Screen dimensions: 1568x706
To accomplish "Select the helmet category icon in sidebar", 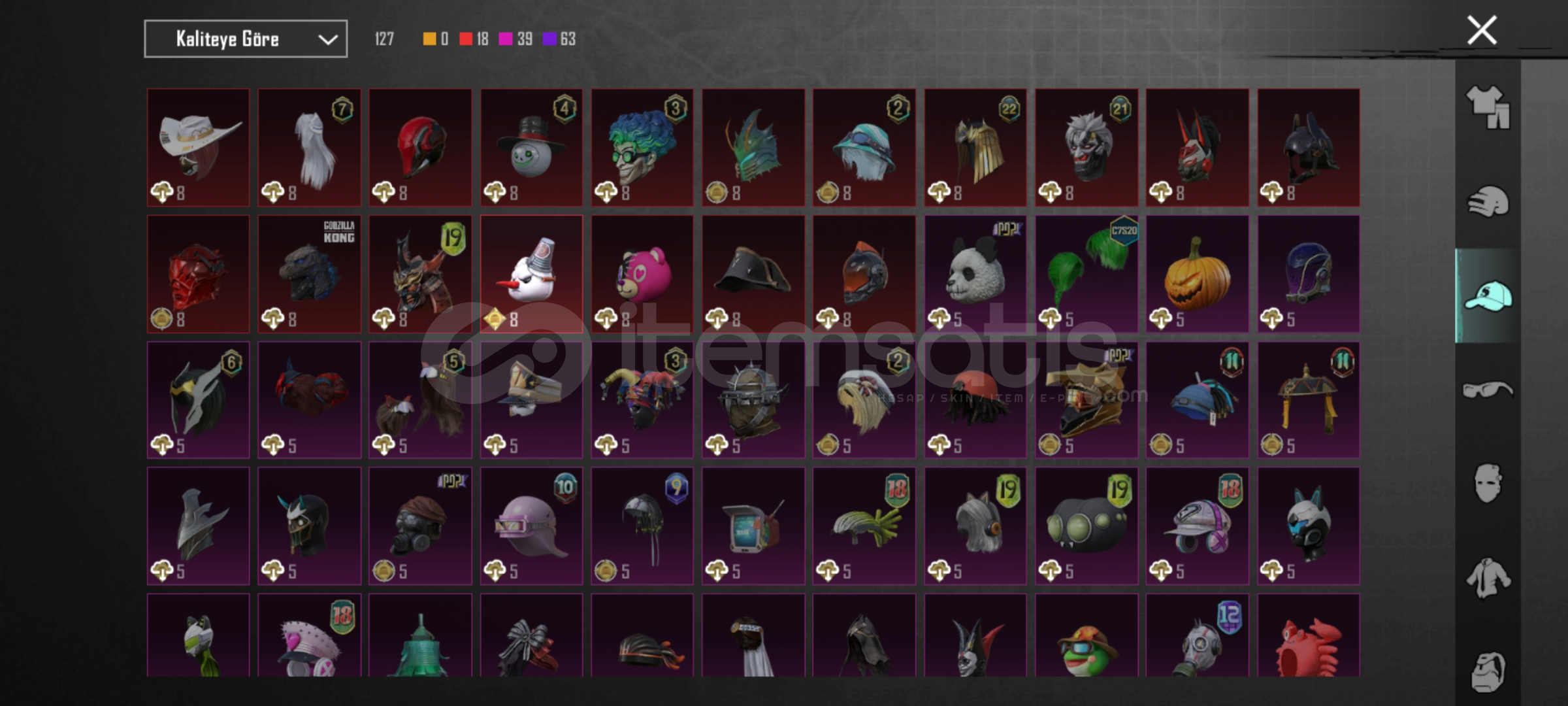I will [x=1488, y=201].
